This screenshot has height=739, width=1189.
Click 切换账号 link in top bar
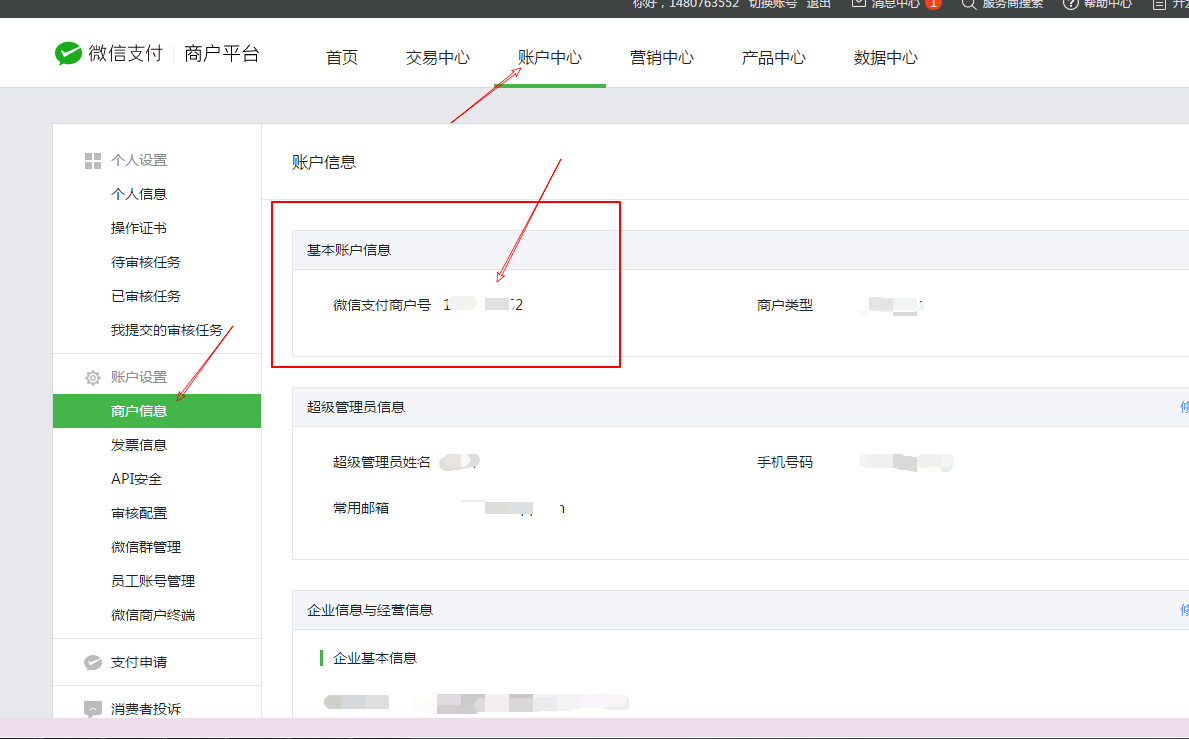point(773,4)
